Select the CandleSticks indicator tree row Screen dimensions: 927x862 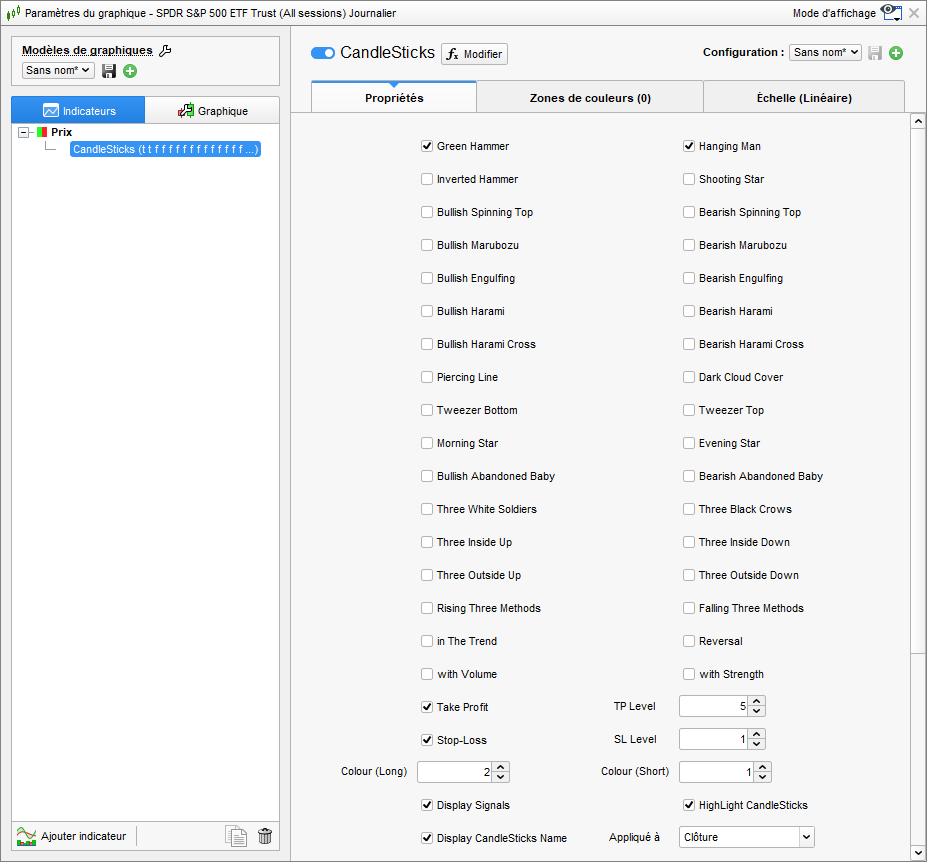(x=166, y=149)
